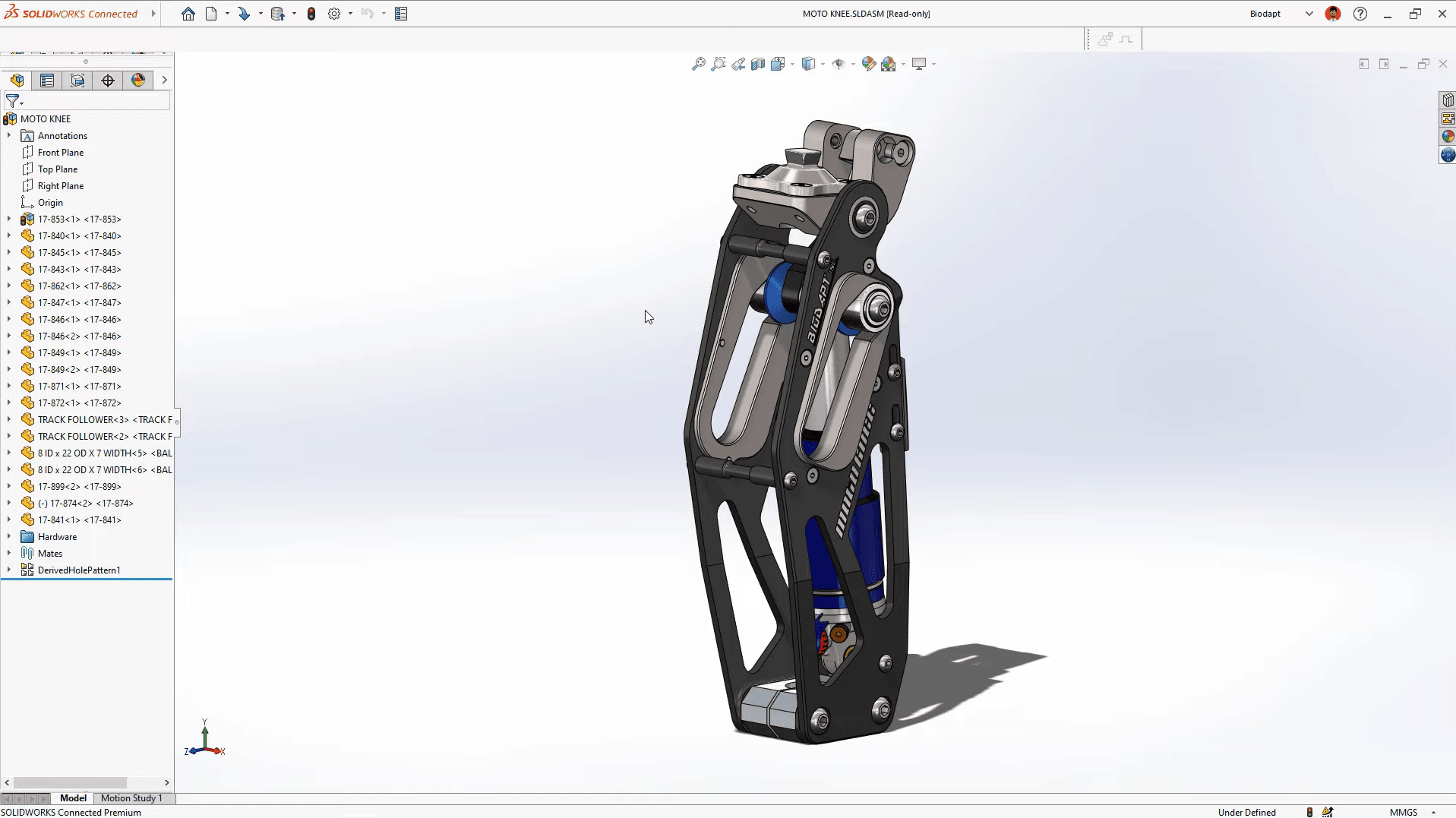Screen dimensions: 1456x818
Task: Select the Right Plane
Action: 61,186
